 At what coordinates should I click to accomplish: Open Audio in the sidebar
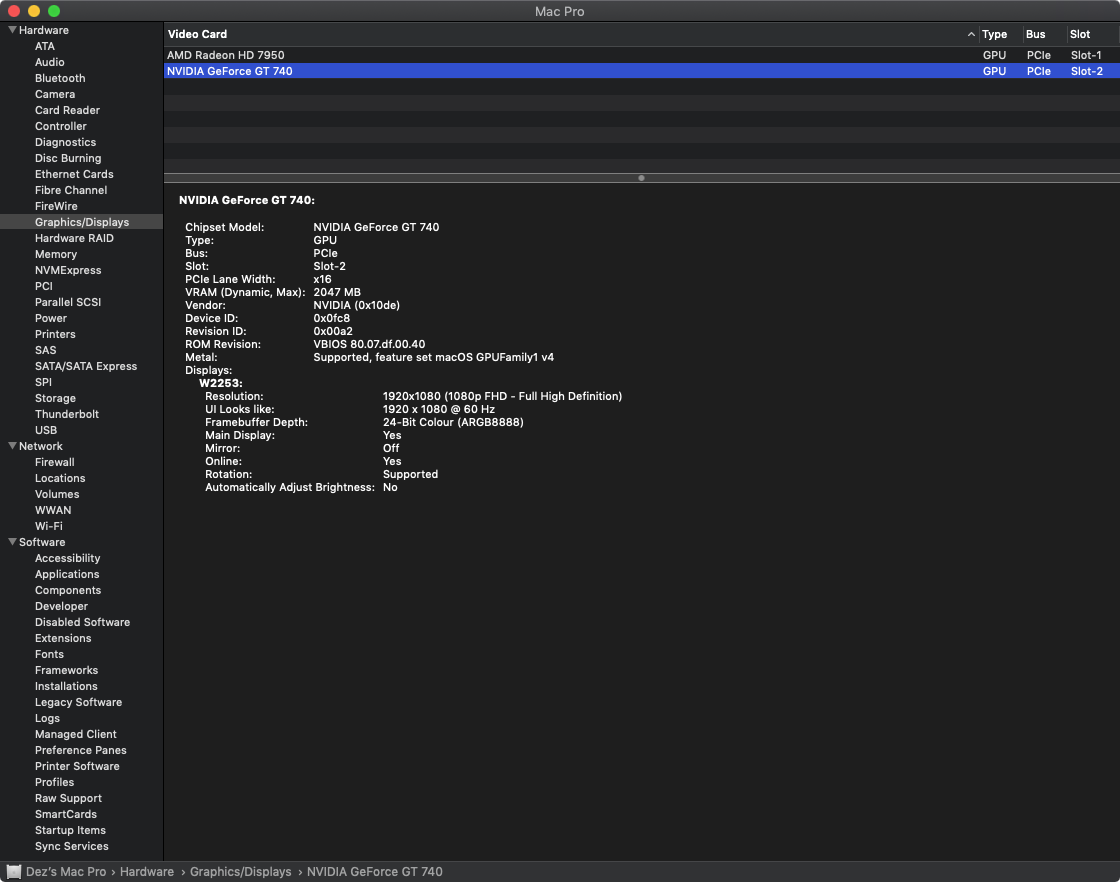(49, 62)
